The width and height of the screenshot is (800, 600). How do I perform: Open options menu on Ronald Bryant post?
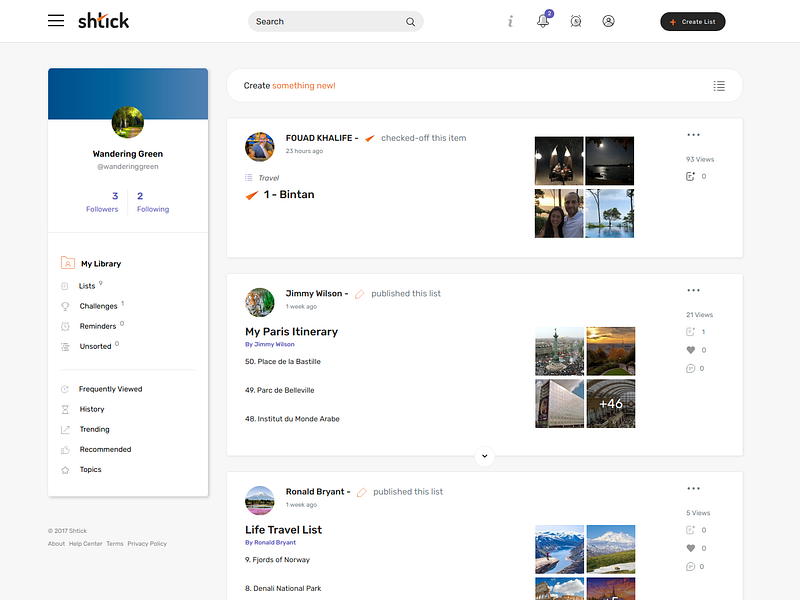point(693,489)
